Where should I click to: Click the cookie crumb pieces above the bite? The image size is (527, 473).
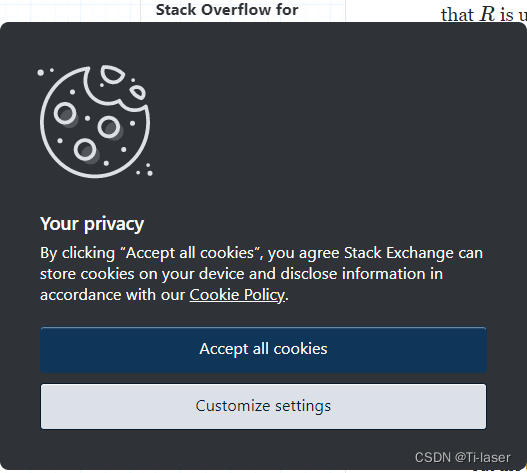(x=123, y=82)
